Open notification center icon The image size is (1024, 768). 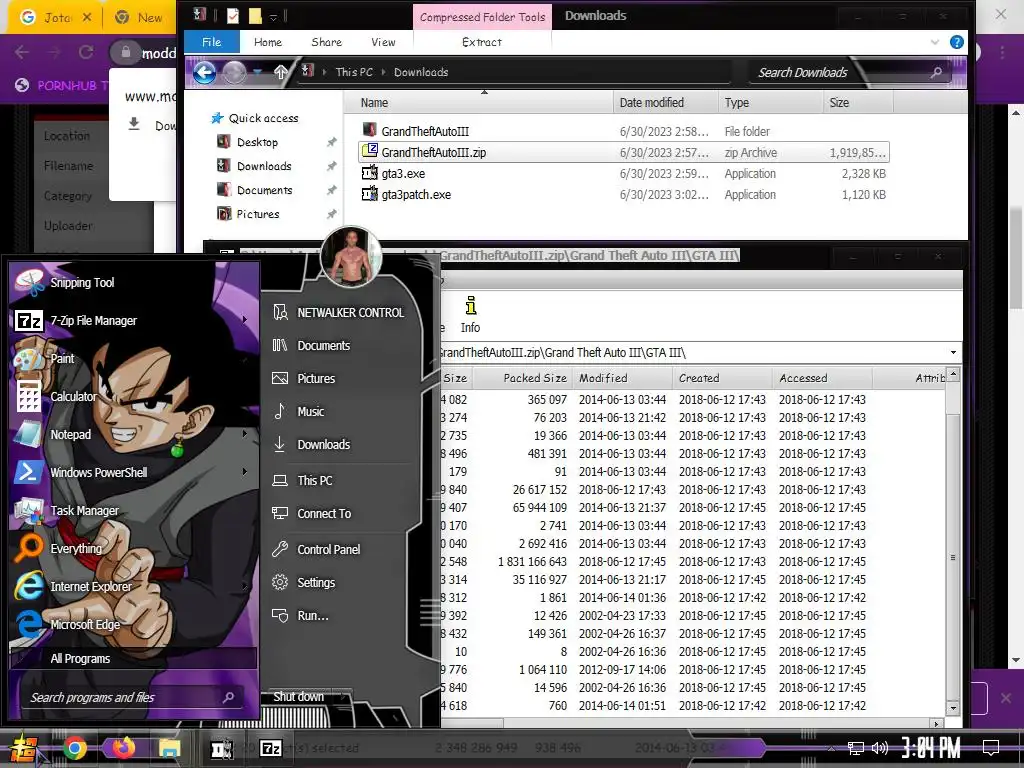tap(991, 748)
